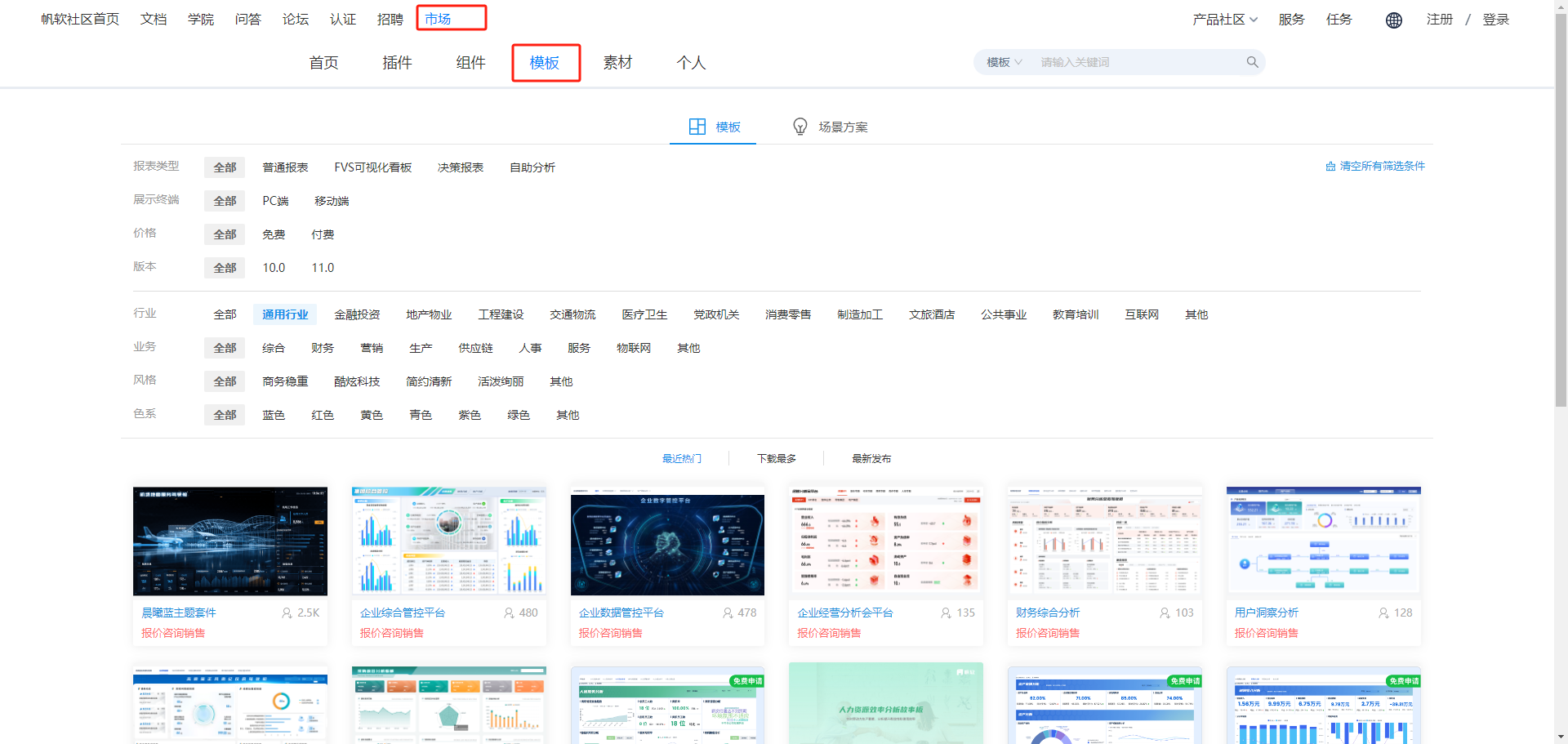The width and height of the screenshot is (1568, 744).
Task: Click the globe language icon
Action: (x=1394, y=20)
